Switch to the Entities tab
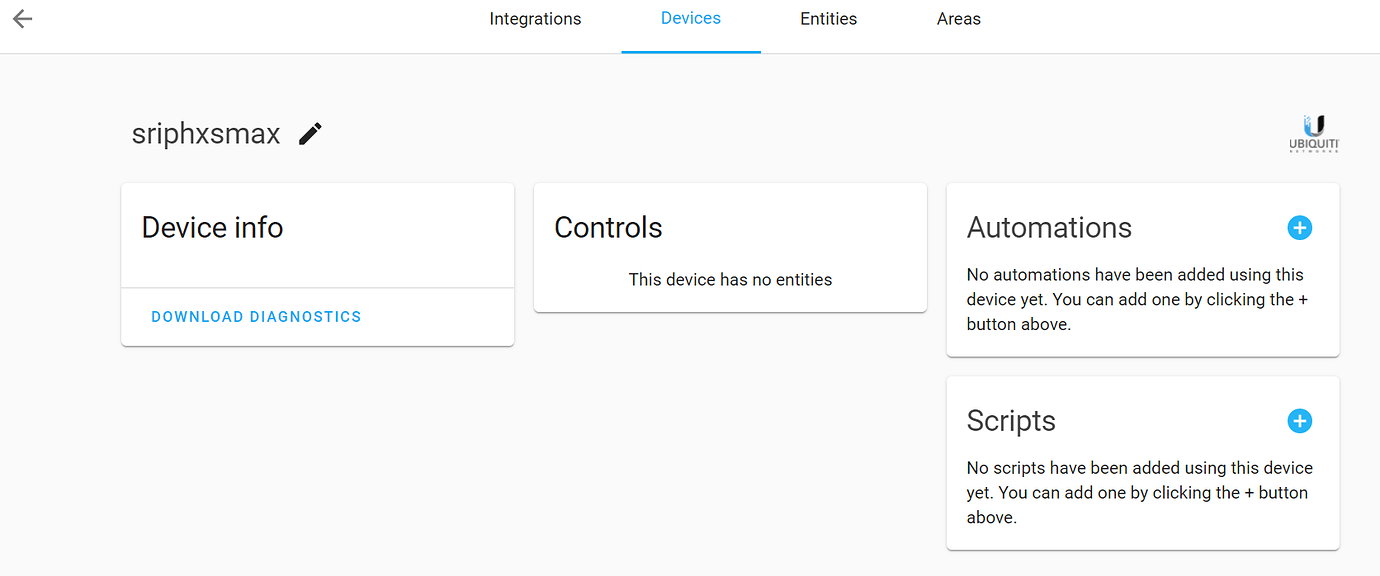The height and width of the screenshot is (576, 1380). coord(829,19)
